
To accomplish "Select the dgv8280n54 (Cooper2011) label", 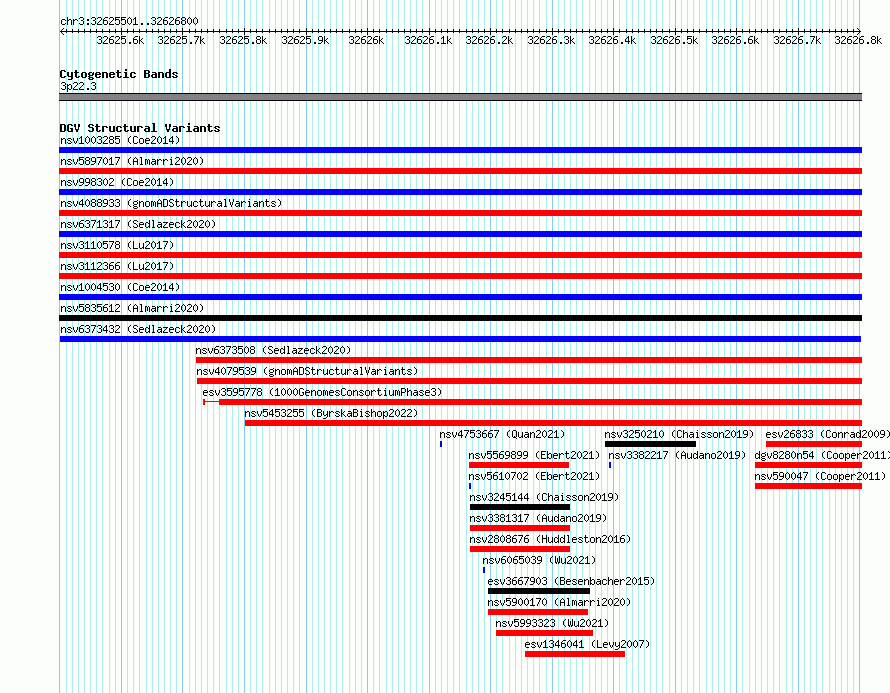I will pos(822,455).
